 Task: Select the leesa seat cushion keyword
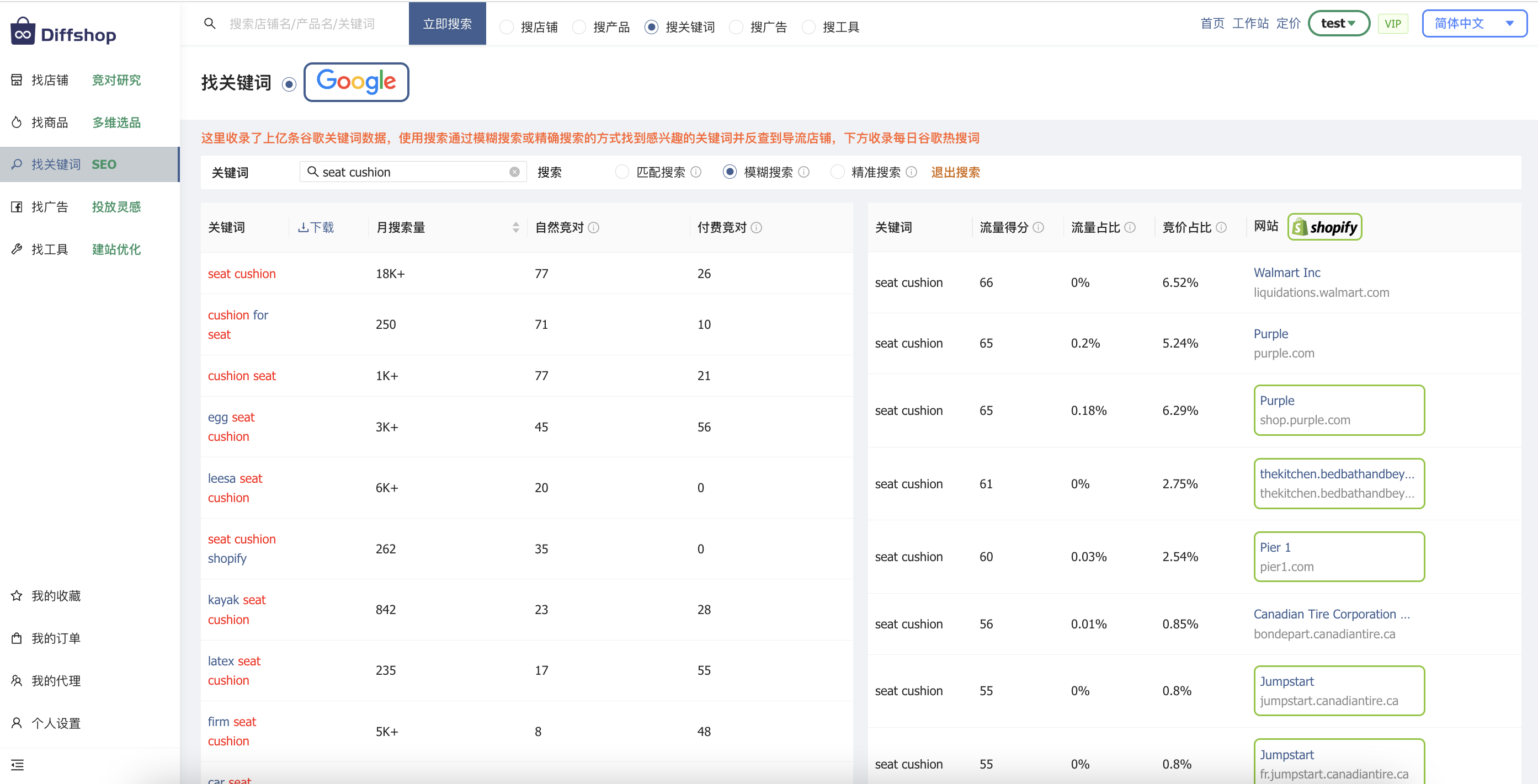tap(235, 487)
